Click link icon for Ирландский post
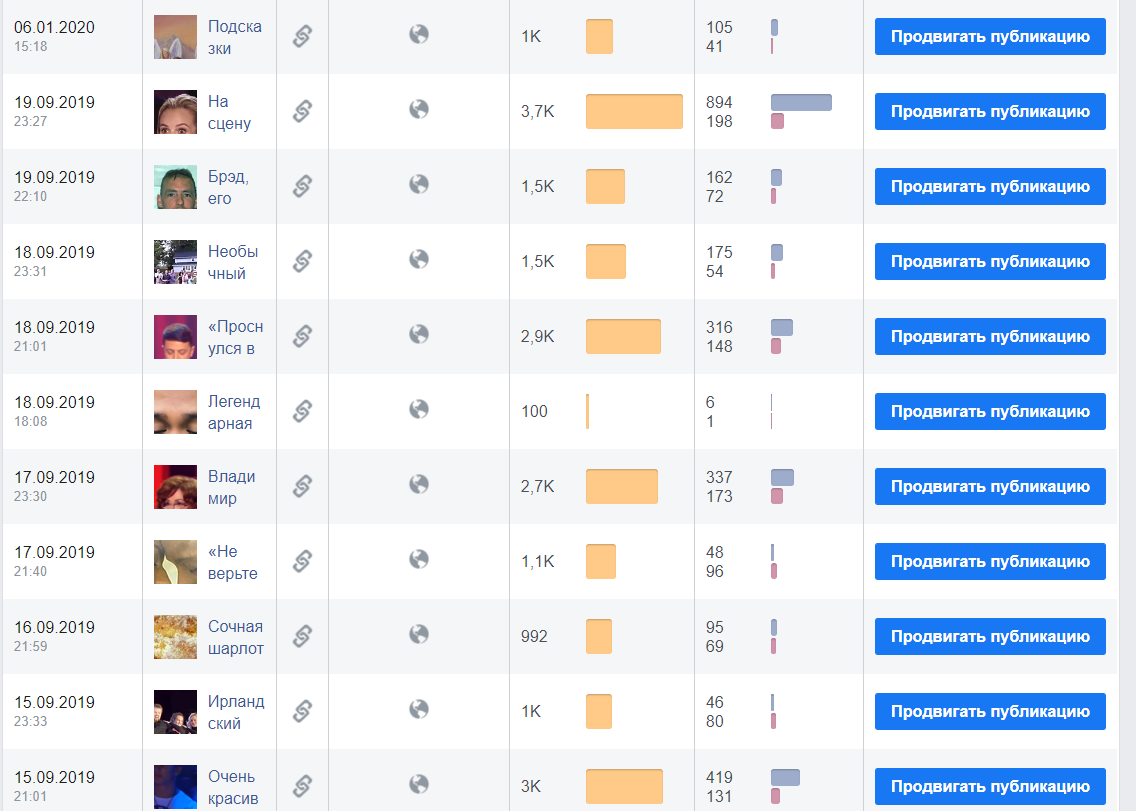 (302, 711)
